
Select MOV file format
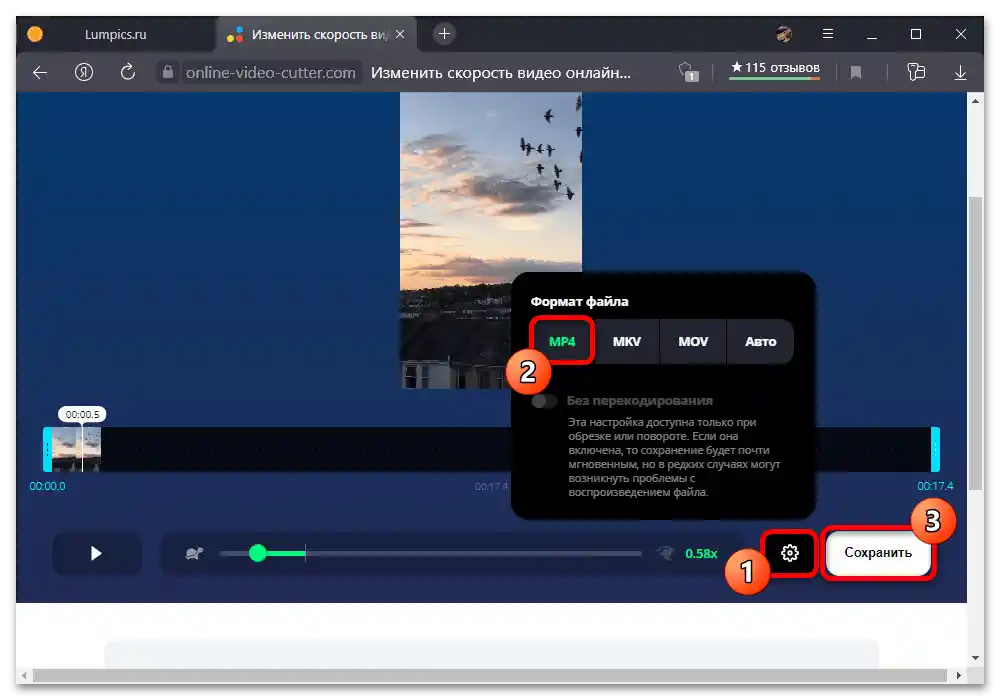(693, 342)
